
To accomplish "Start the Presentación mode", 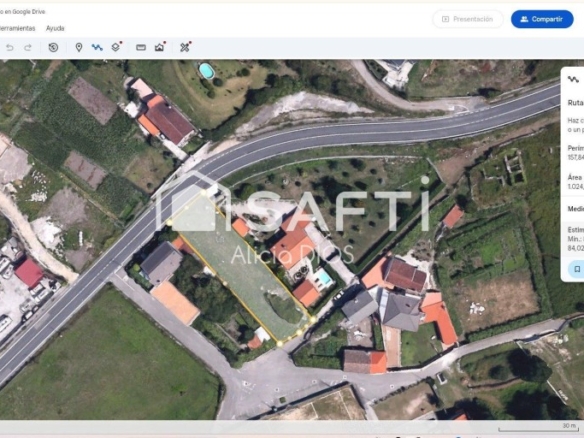I will [468, 19].
